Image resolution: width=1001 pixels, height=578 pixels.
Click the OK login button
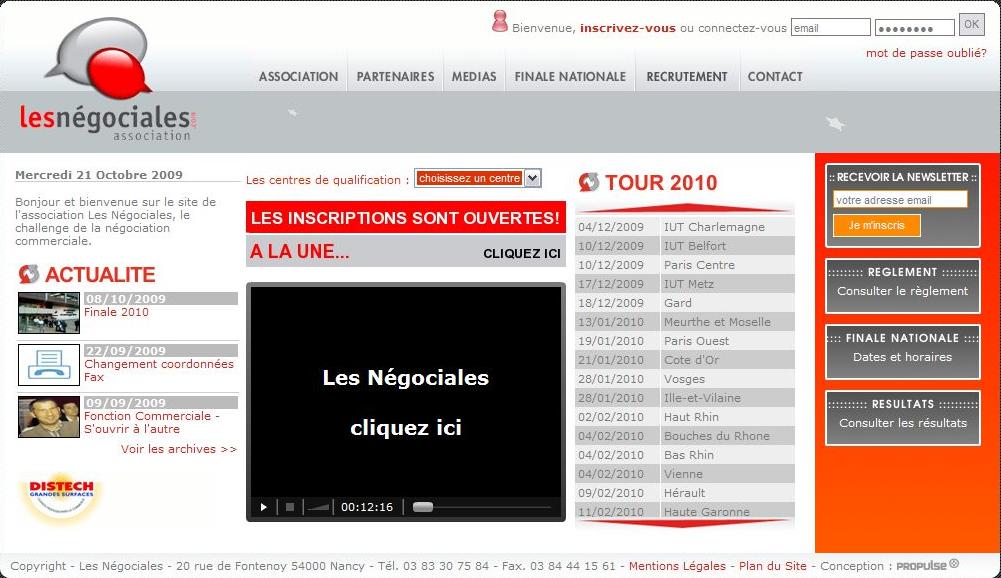pyautogui.click(x=972, y=24)
